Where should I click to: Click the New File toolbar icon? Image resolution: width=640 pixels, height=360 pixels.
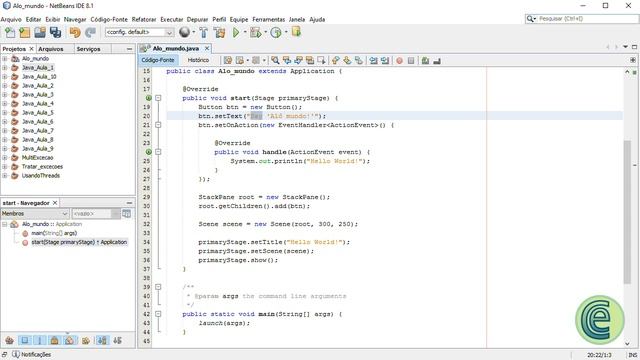pyautogui.click(x=9, y=32)
